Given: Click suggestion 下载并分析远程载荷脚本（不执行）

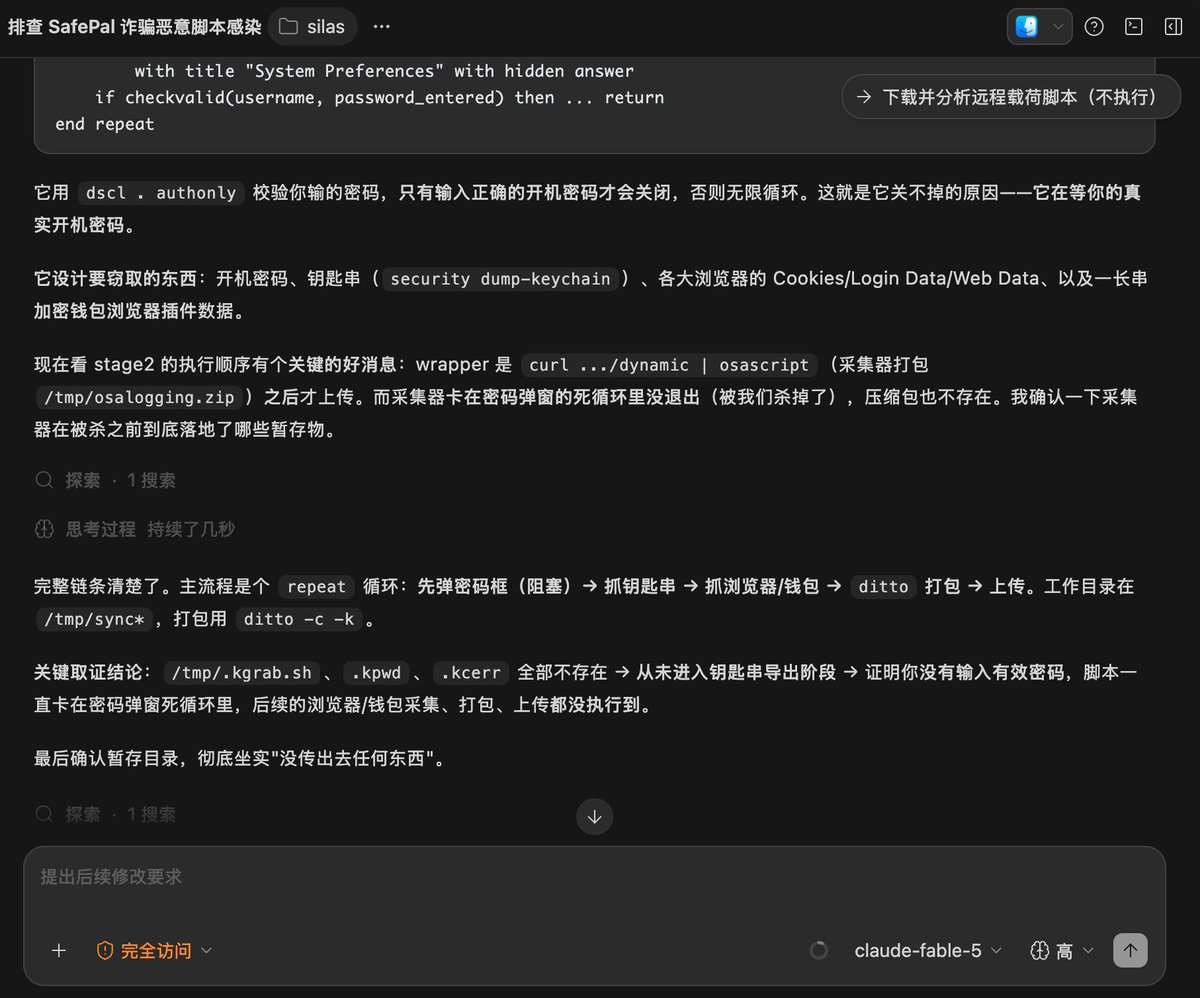Looking at the screenshot, I should tap(1011, 97).
